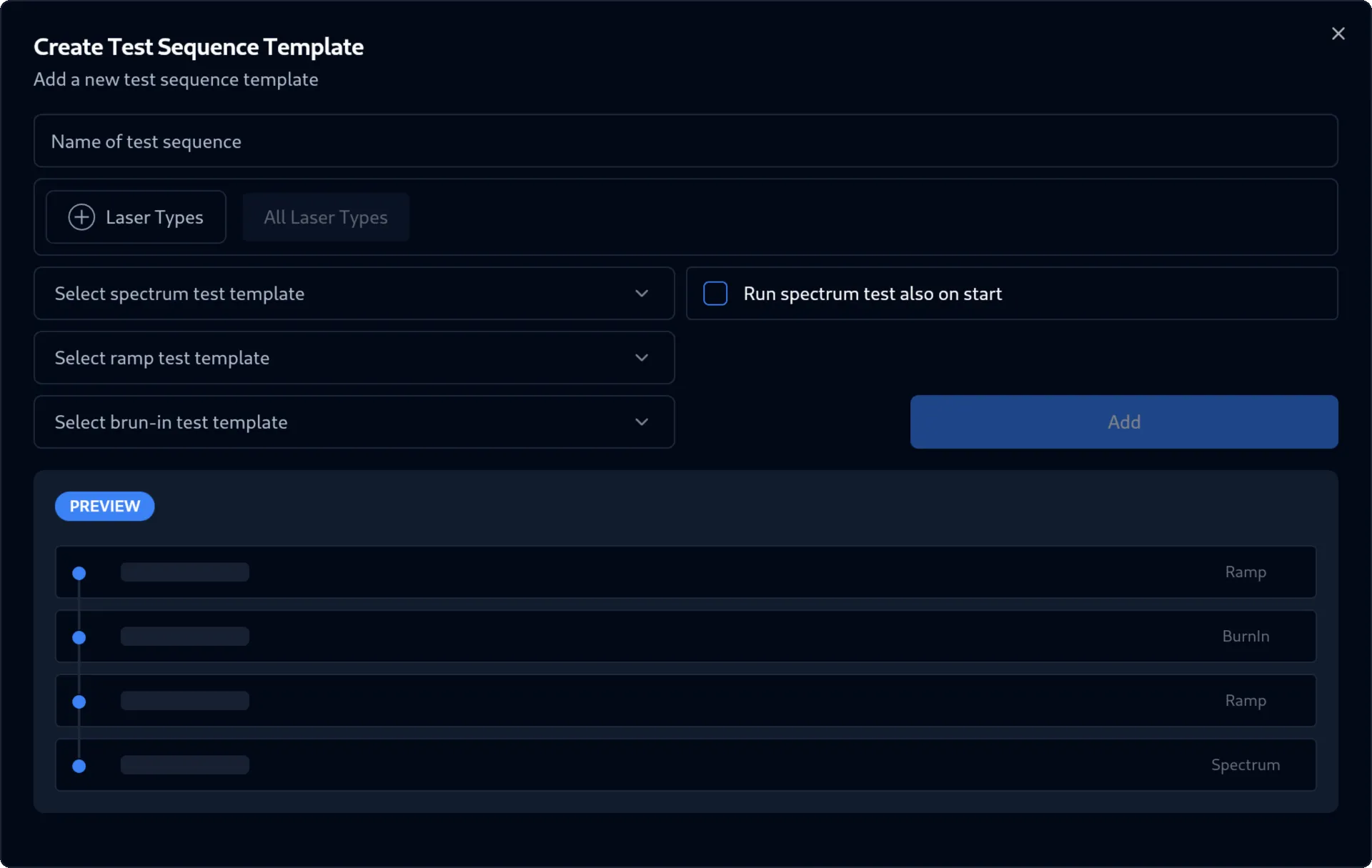Expand the brun-in test template dropdown
Screen dimensions: 1372x868
[x=353, y=421]
